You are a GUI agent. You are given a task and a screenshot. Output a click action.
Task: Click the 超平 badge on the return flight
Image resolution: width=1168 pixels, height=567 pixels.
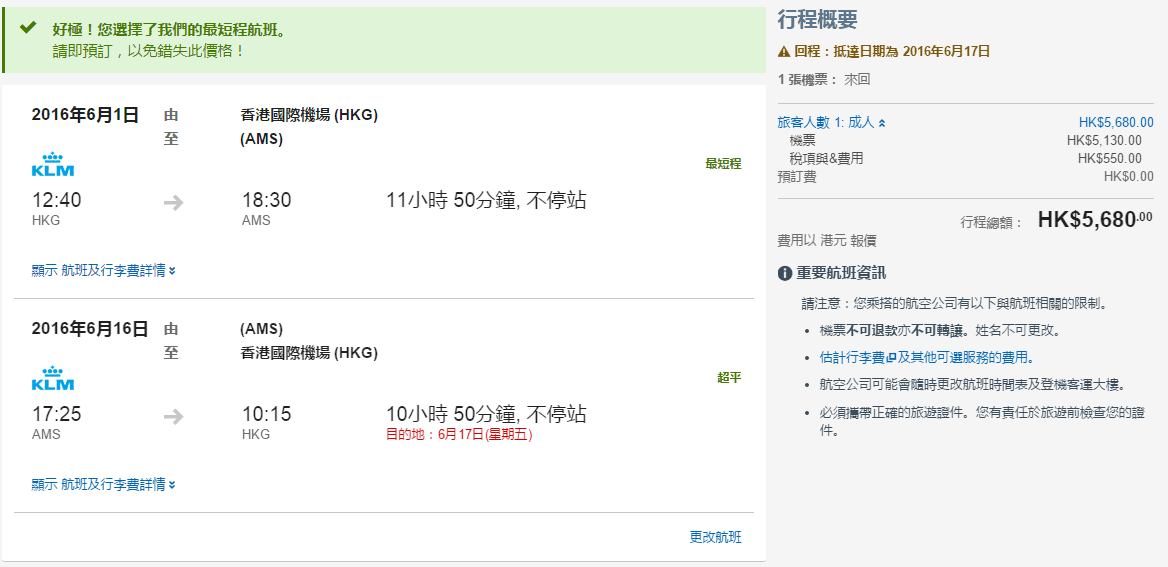[x=729, y=378]
